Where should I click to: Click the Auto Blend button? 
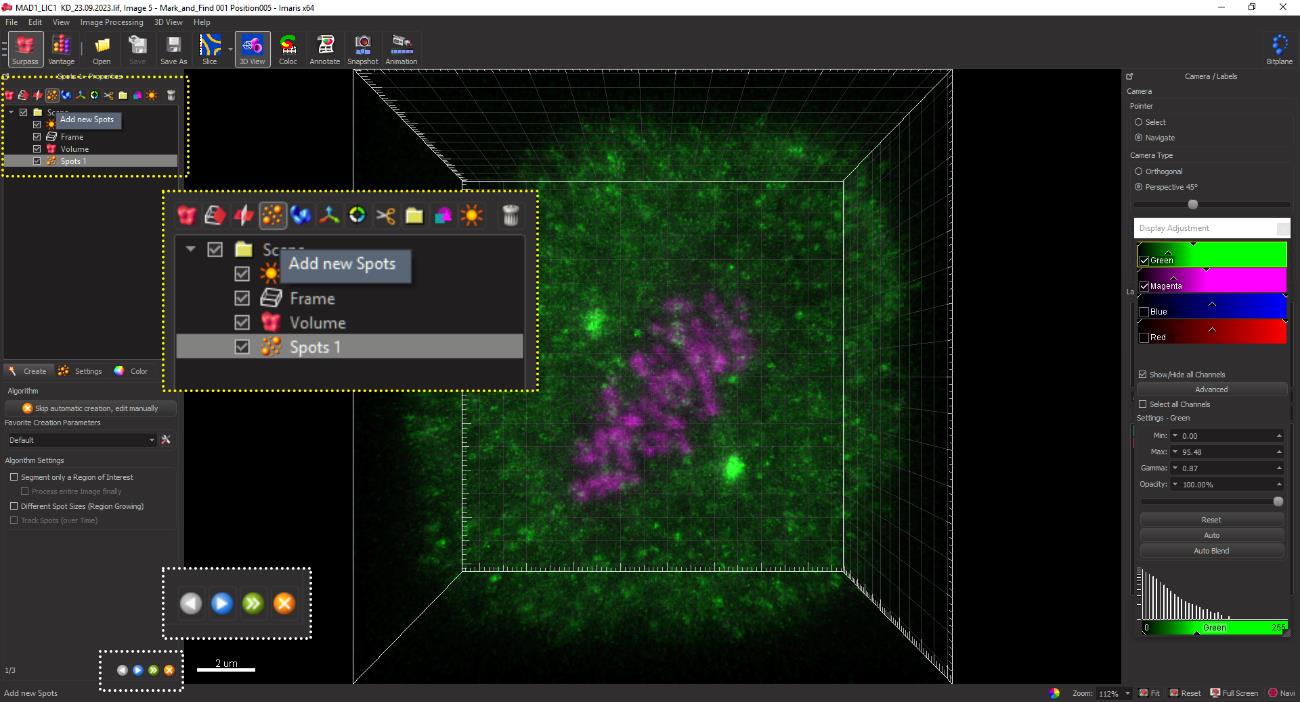click(1211, 551)
